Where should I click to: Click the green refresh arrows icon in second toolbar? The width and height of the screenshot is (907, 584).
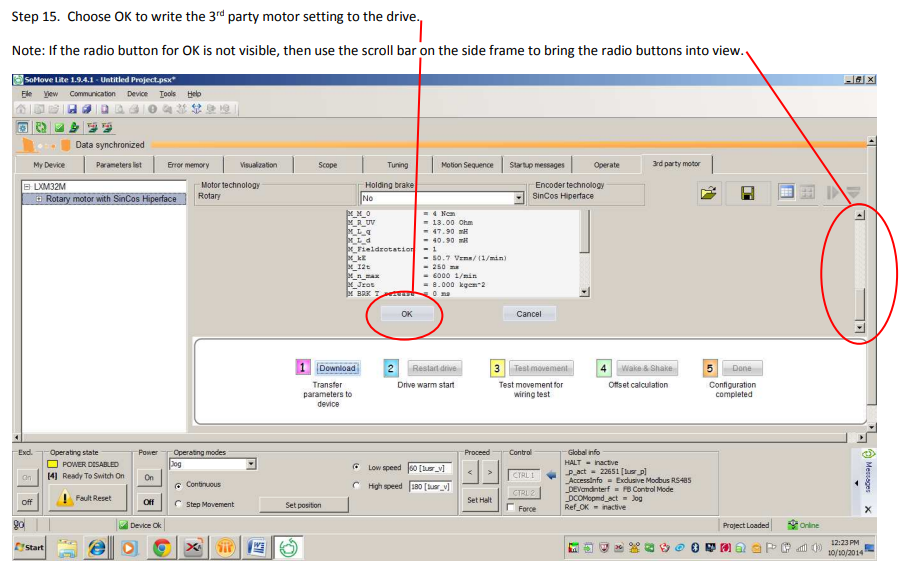[41, 128]
